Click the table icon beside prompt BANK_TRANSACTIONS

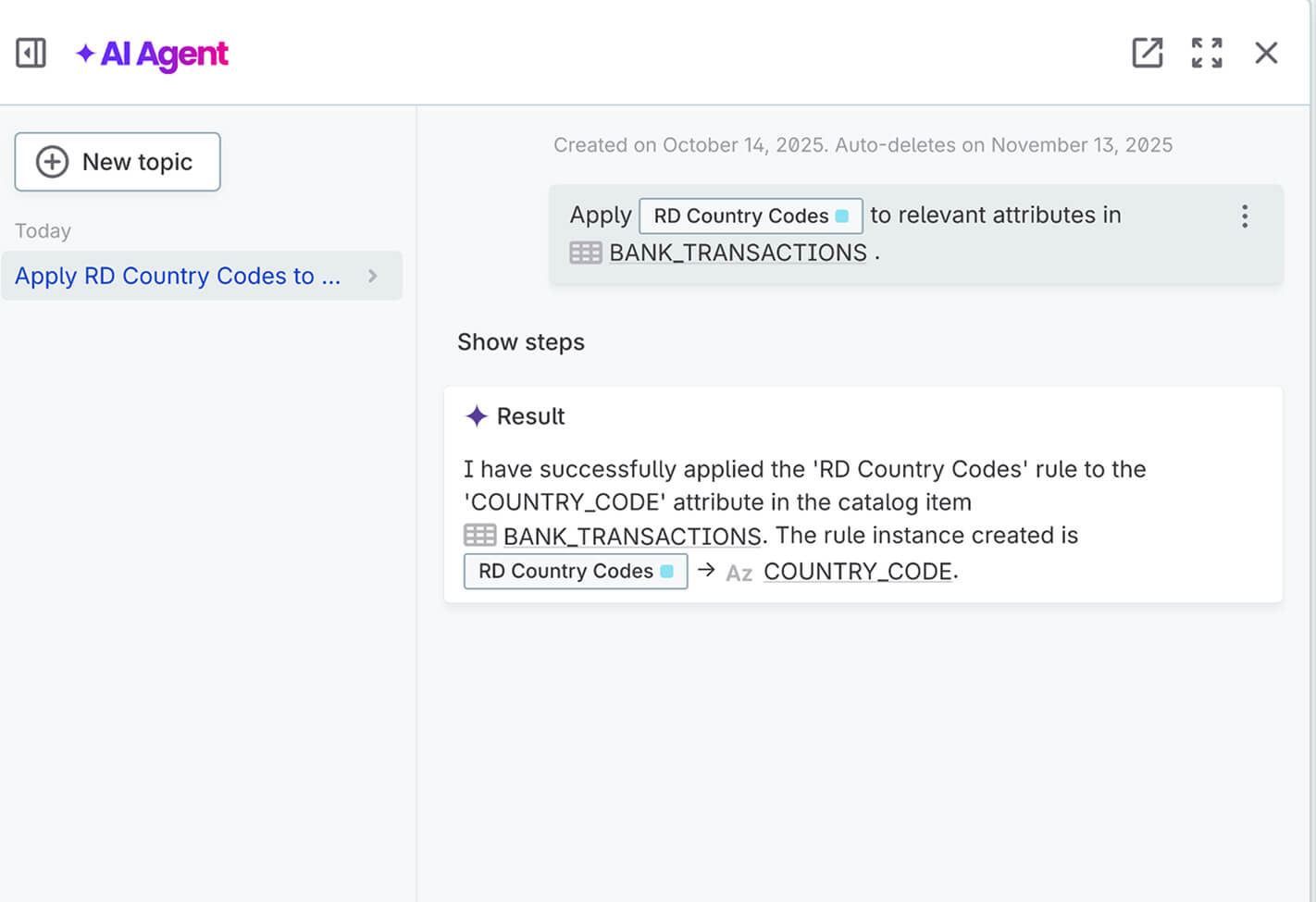(585, 253)
